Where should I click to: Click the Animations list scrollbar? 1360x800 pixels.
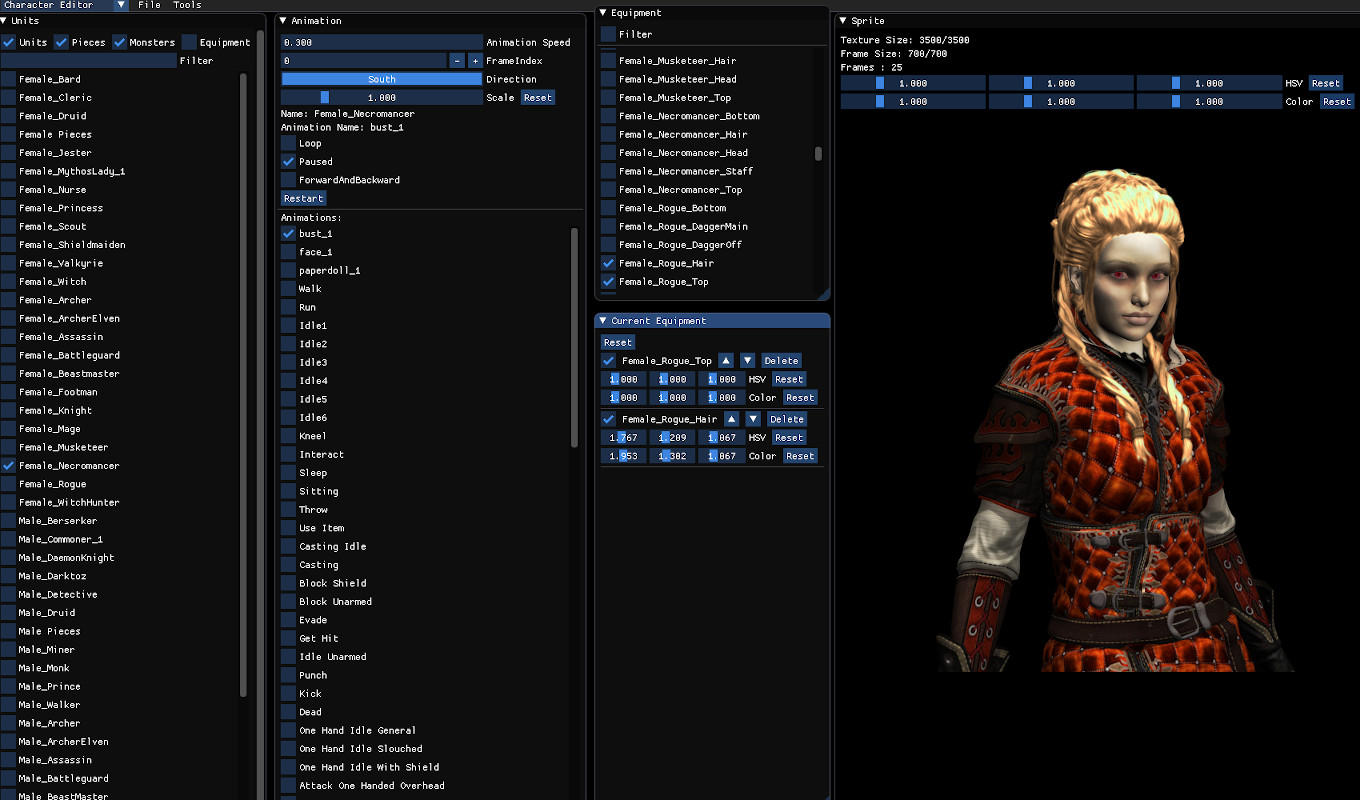574,337
